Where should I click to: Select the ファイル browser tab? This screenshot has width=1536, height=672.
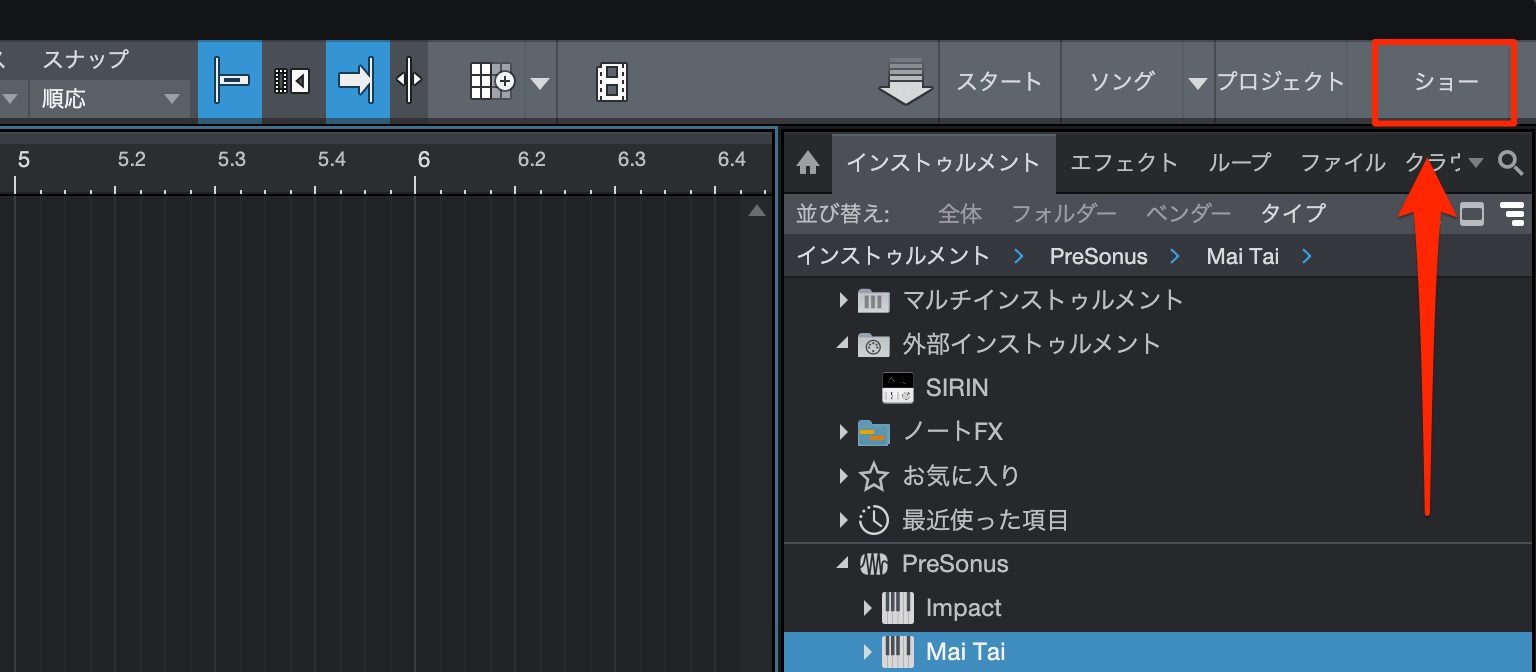[1342, 163]
